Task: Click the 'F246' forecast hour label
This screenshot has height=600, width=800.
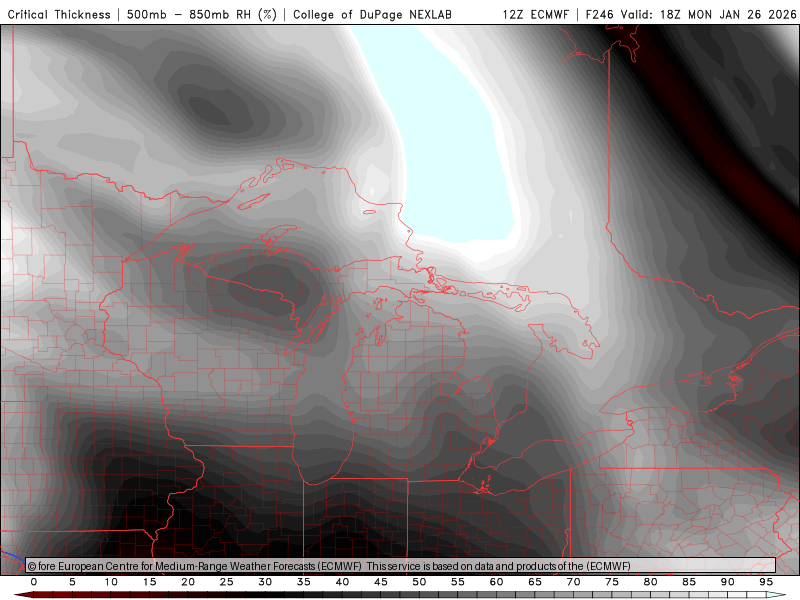Action: pyautogui.click(x=600, y=14)
